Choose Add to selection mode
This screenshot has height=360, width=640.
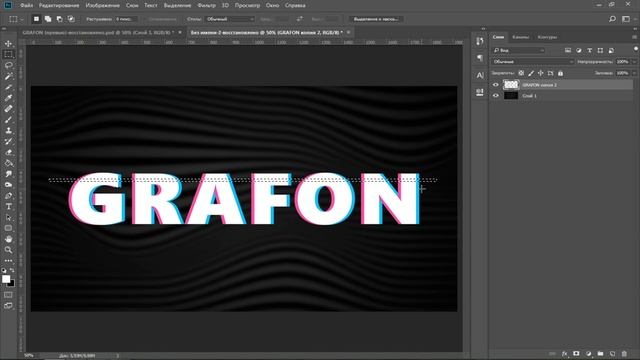(48, 19)
